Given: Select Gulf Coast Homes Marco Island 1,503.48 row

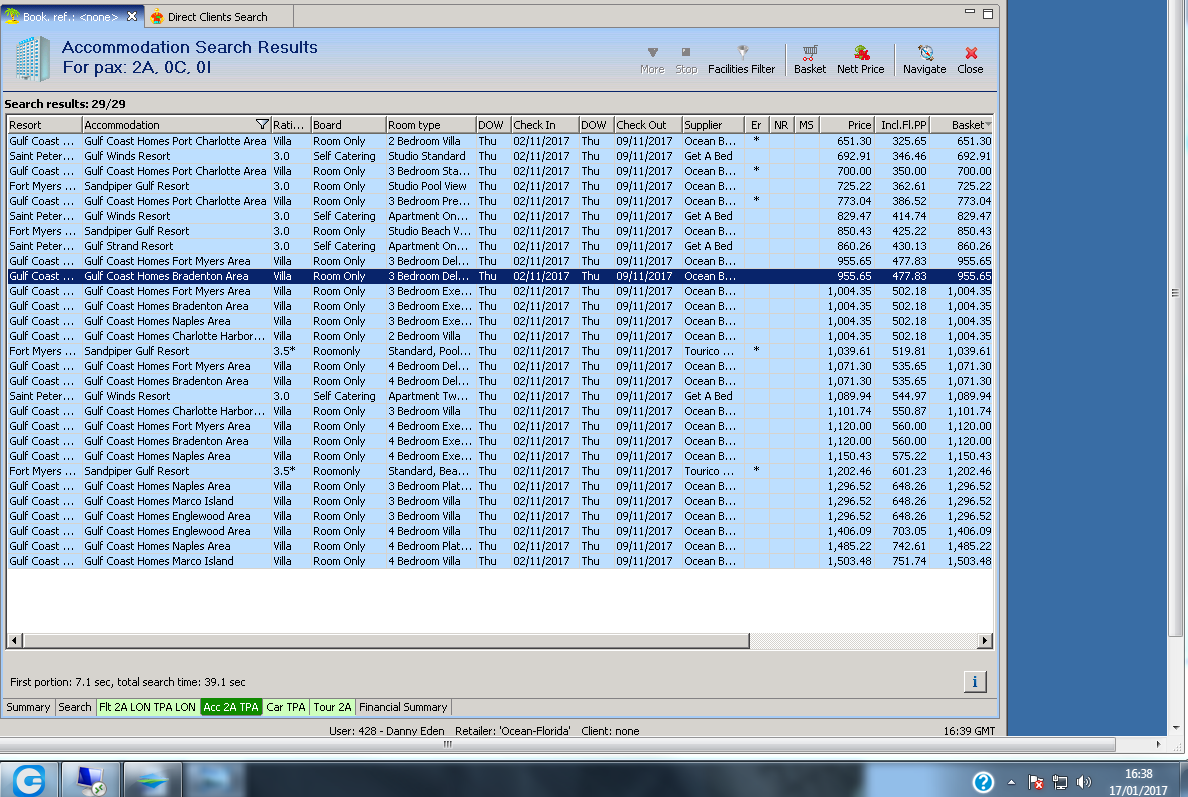Looking at the screenshot, I should [500, 561].
